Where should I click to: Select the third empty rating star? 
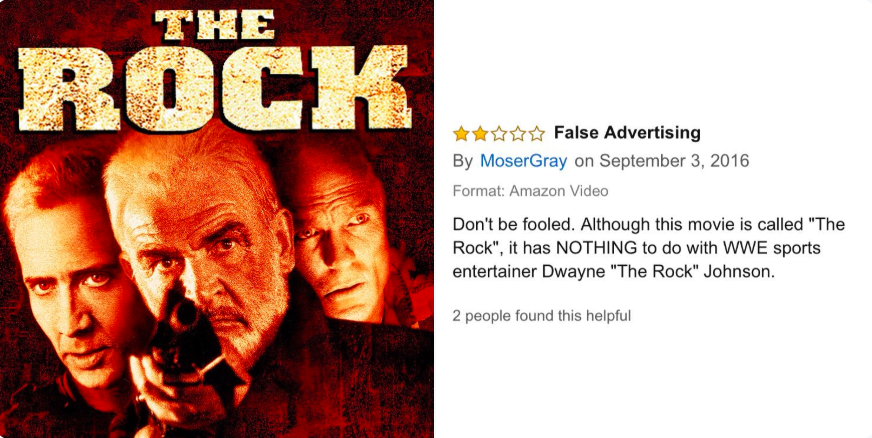[499, 134]
